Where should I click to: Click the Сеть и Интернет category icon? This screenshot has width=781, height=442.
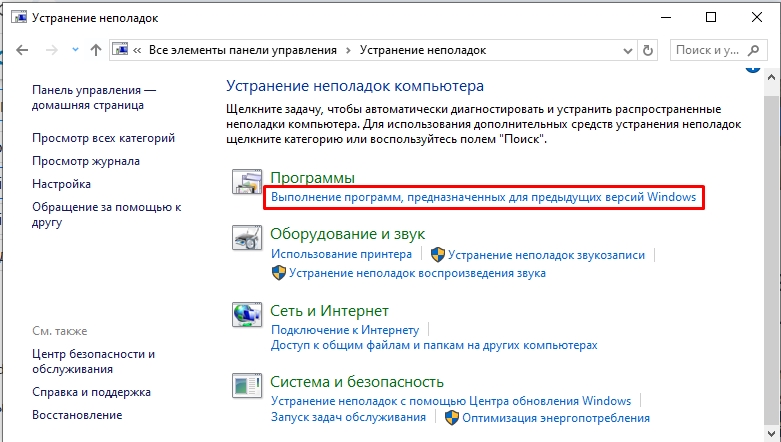[247, 314]
